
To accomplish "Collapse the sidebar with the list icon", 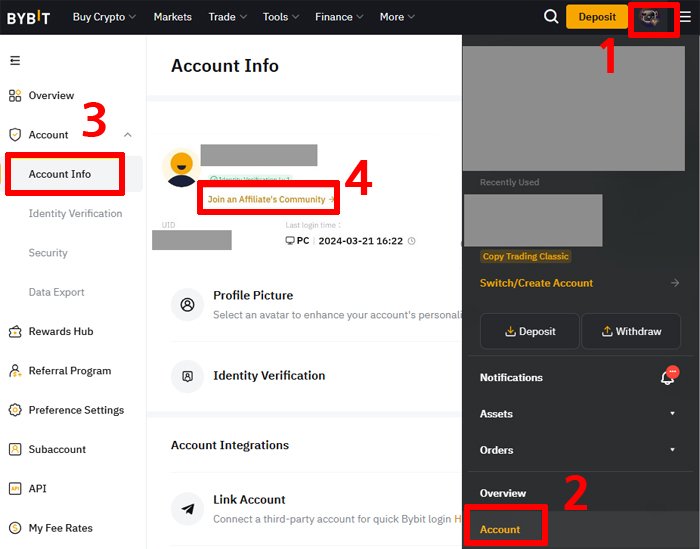I will [x=15, y=60].
